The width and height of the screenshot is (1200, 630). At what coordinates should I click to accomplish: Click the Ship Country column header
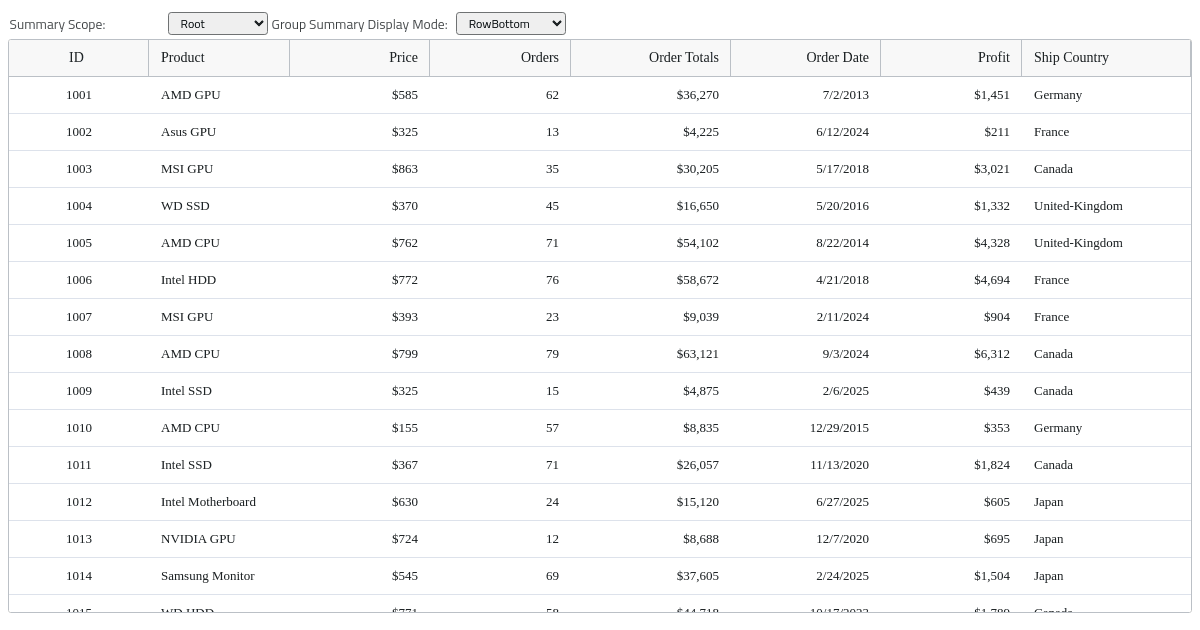[1106, 58]
